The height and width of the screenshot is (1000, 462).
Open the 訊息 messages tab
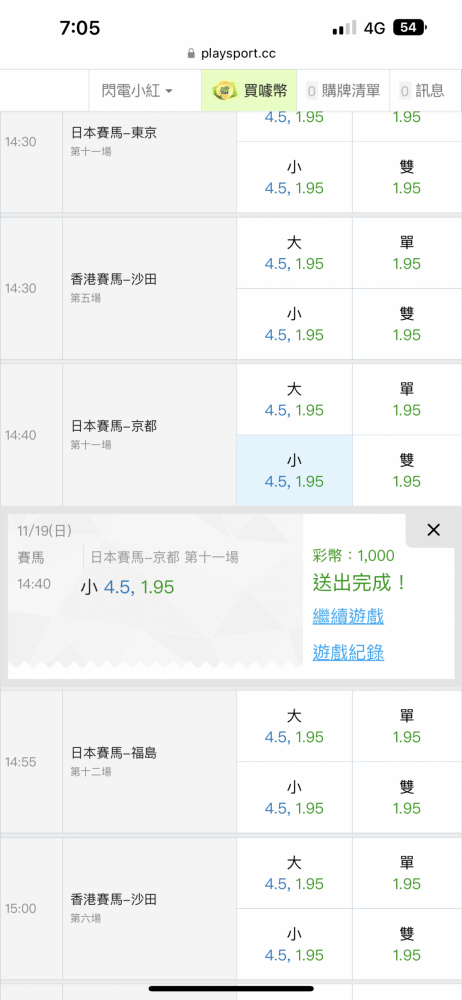point(422,91)
